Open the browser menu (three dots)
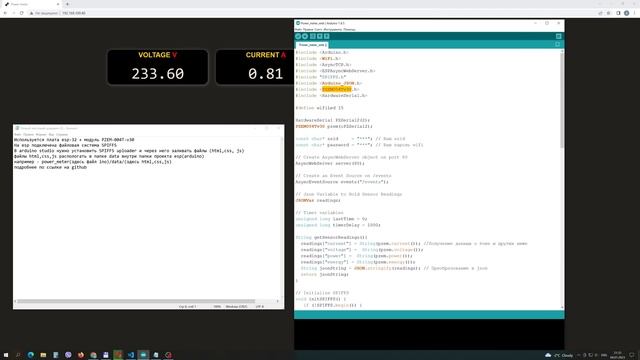Viewport: 640px width, 360px height. pos(635,13)
